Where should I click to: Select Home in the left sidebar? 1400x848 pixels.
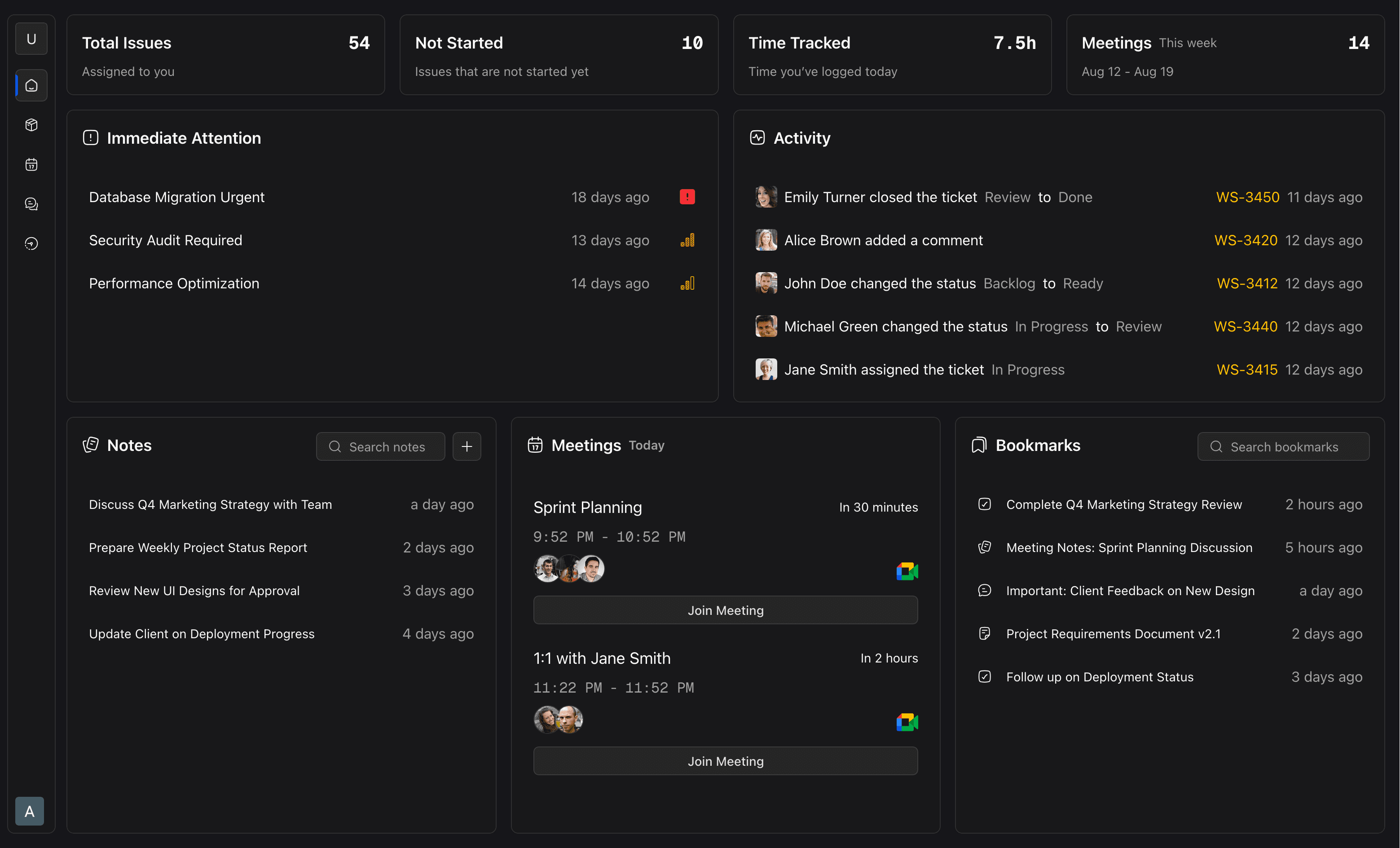pos(31,85)
